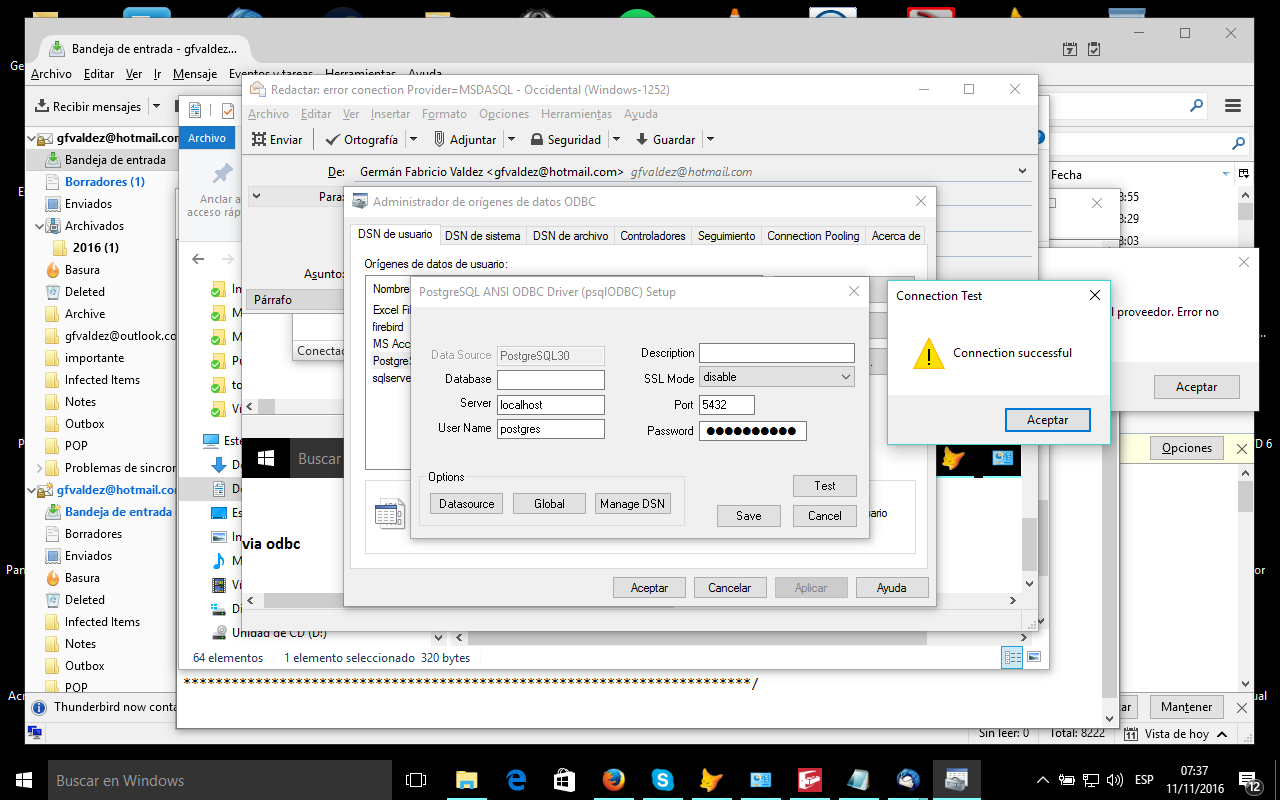This screenshot has height=800, width=1280.
Task: Open Controladores tab
Action: [653, 236]
